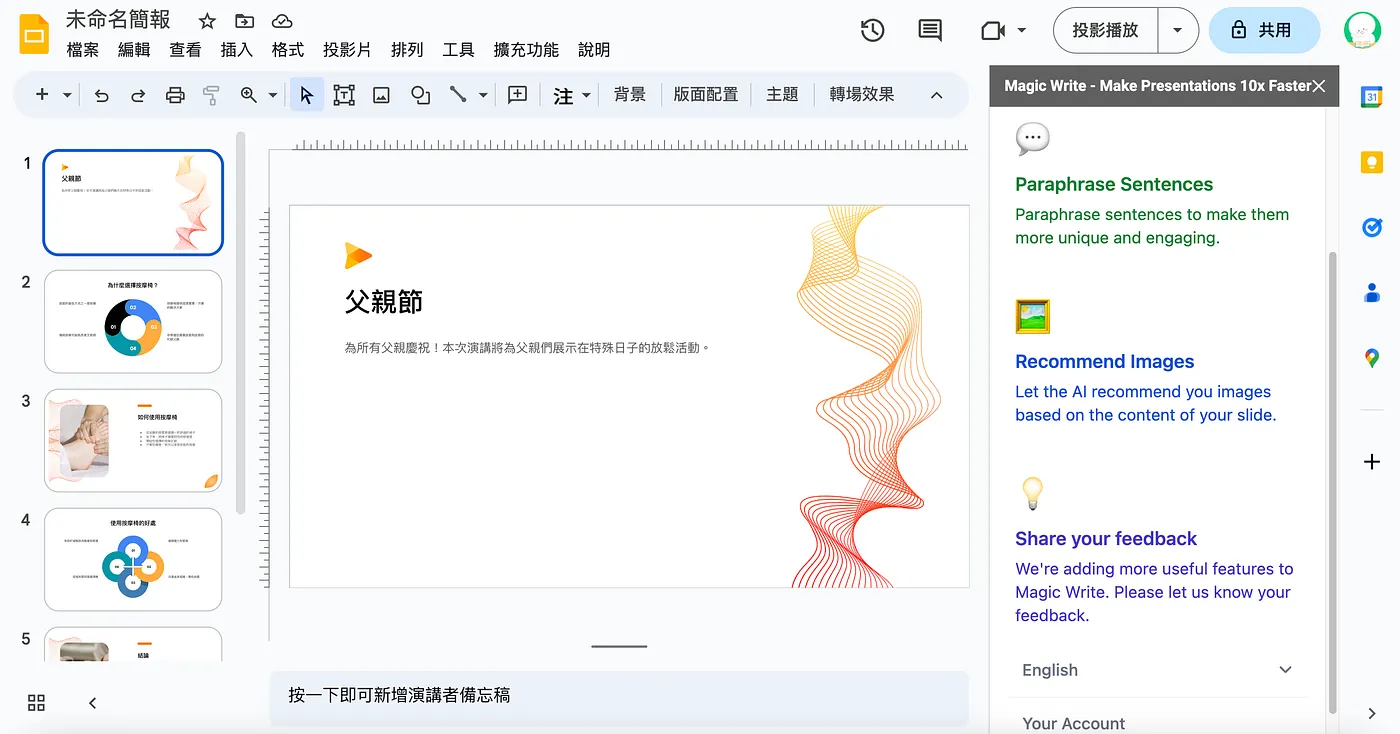Print the presentation
The height and width of the screenshot is (734, 1400).
point(175,95)
